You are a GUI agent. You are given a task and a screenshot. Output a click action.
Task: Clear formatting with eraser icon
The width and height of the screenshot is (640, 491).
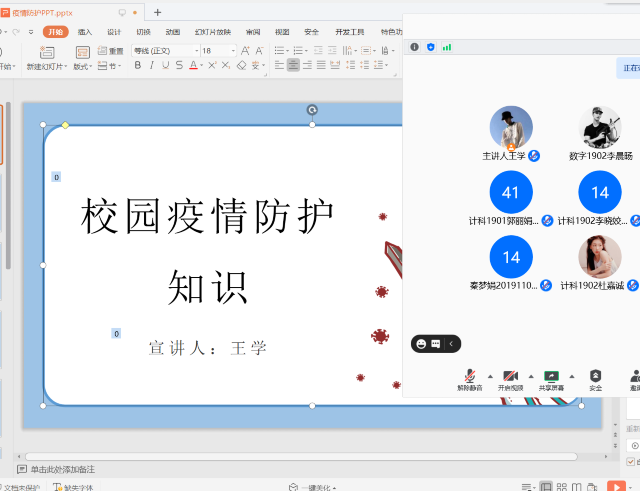pyautogui.click(x=242, y=65)
